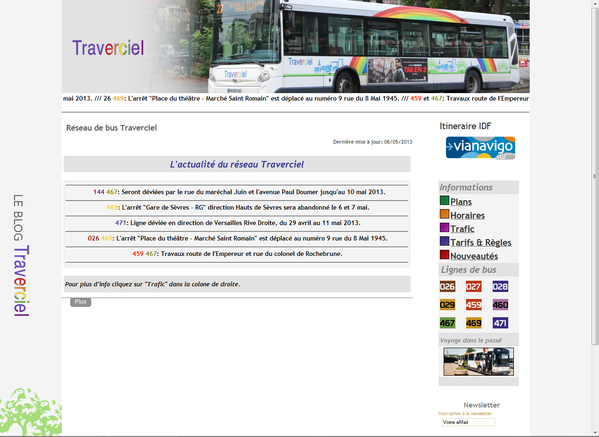Viewport: 599px width, 437px height.
Task: Click the Lignes de bus heading
Action: [468, 270]
